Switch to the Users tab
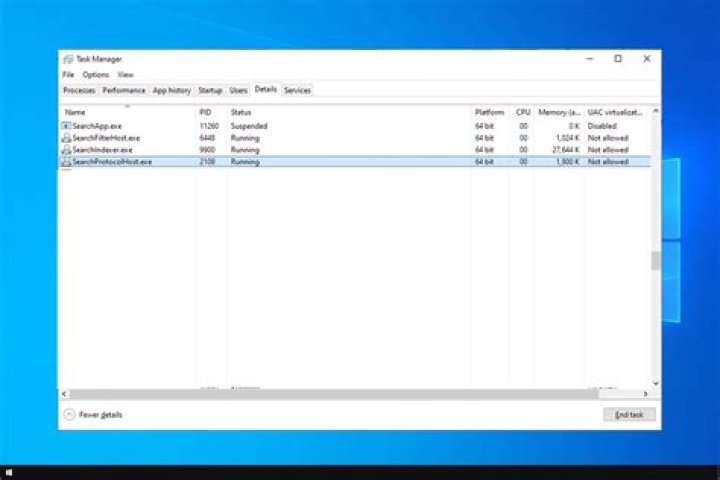720x480 pixels. tap(238, 90)
